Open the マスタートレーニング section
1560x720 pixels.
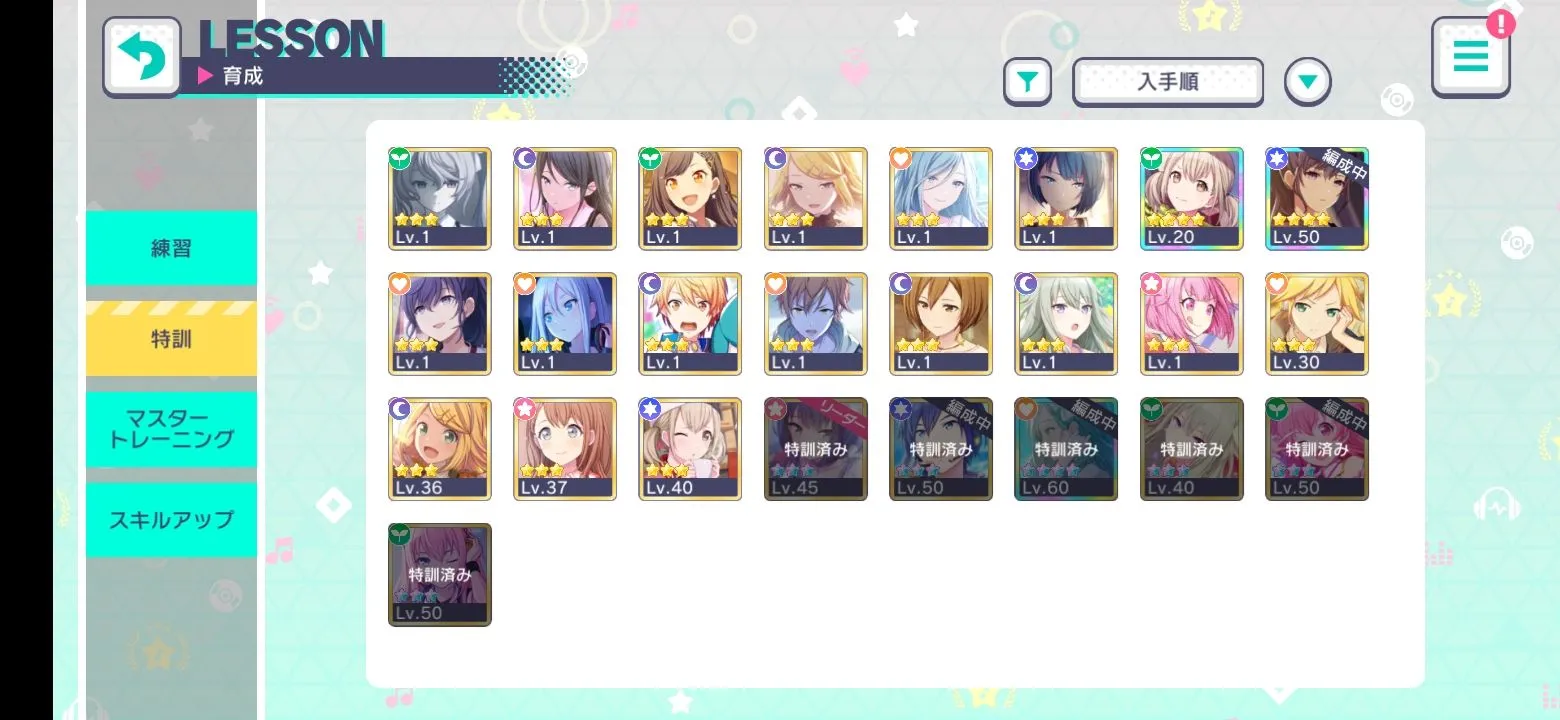(171, 429)
